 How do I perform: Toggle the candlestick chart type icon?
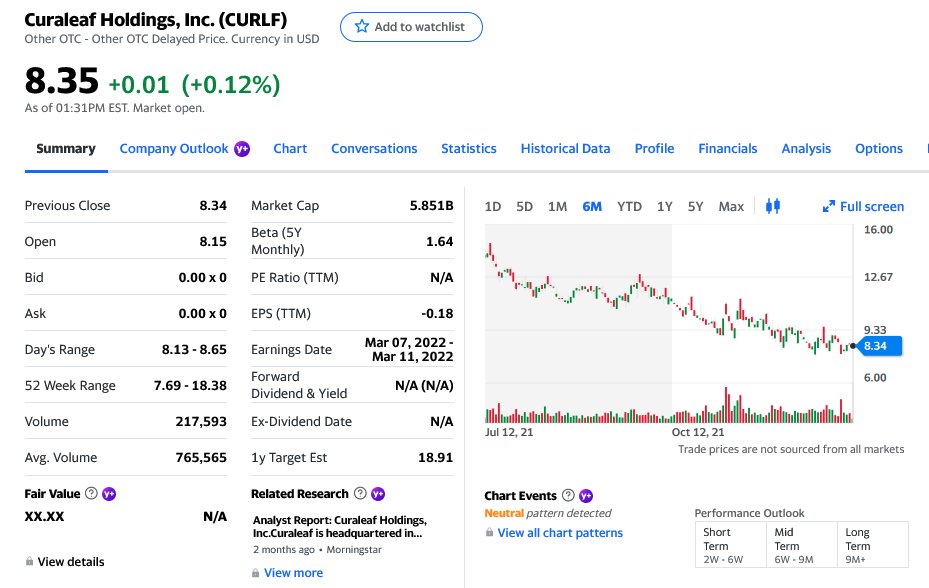[x=773, y=206]
